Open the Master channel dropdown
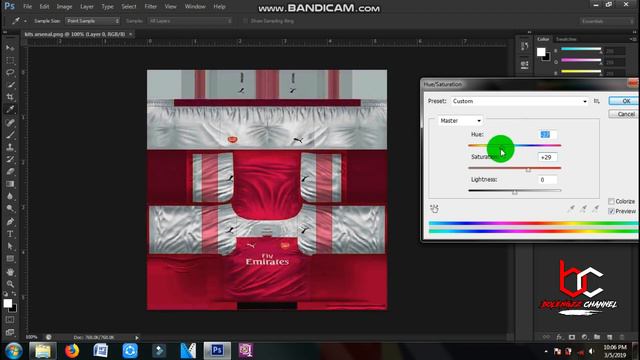This screenshot has height=360, width=640. point(460,121)
